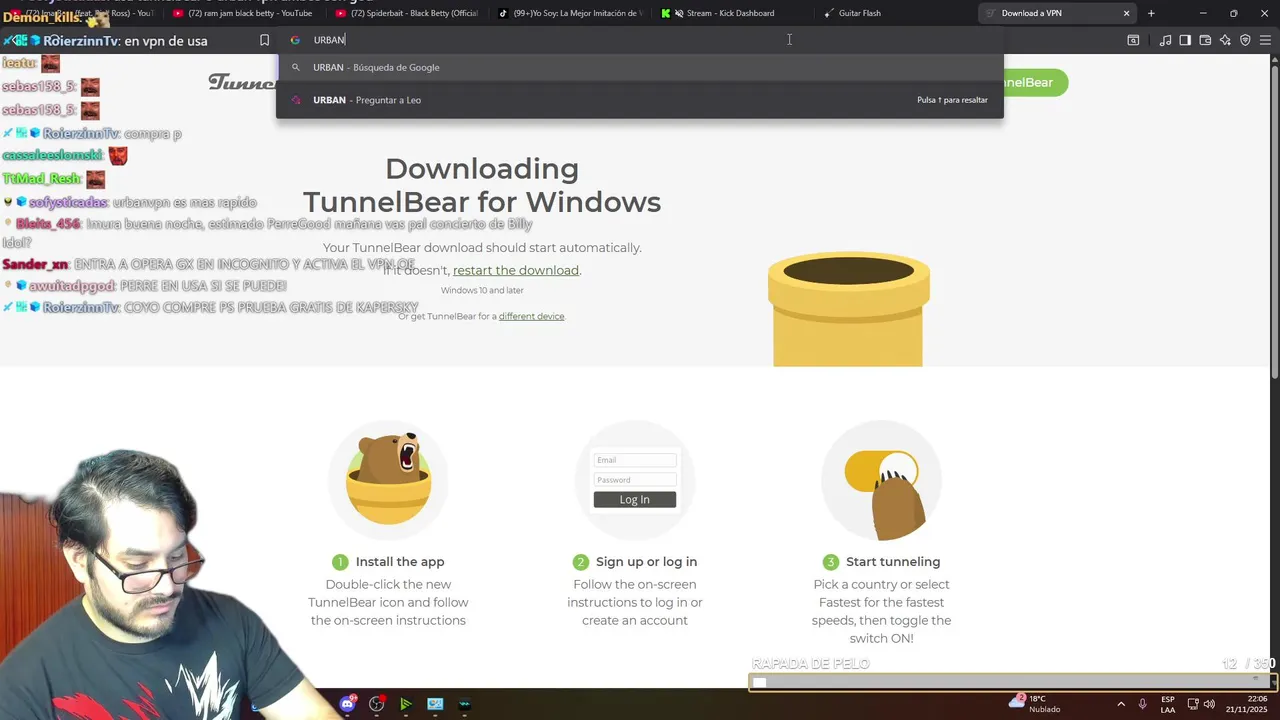
Task: Open the weather widget showing 18°C Nublado
Action: [x=1035, y=704]
